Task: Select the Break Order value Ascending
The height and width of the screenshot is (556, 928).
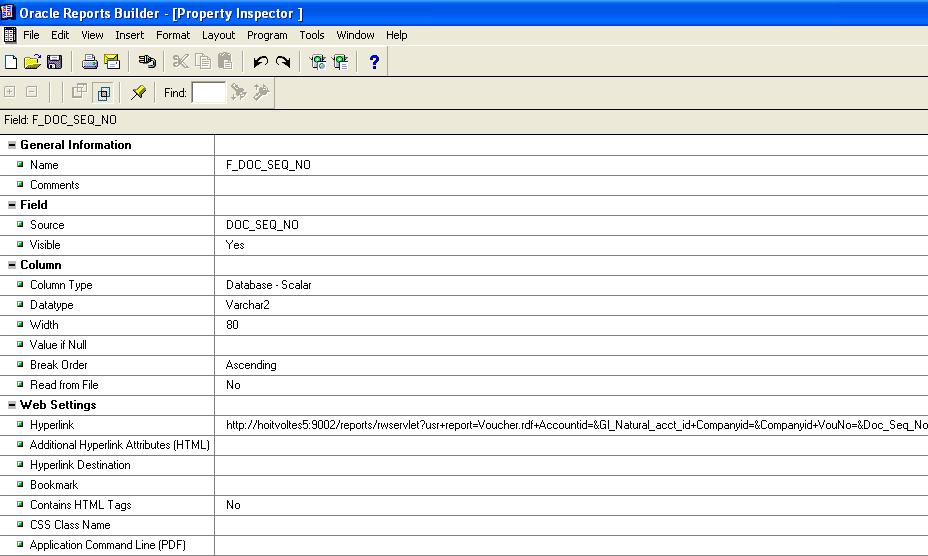Action: click(x=251, y=365)
